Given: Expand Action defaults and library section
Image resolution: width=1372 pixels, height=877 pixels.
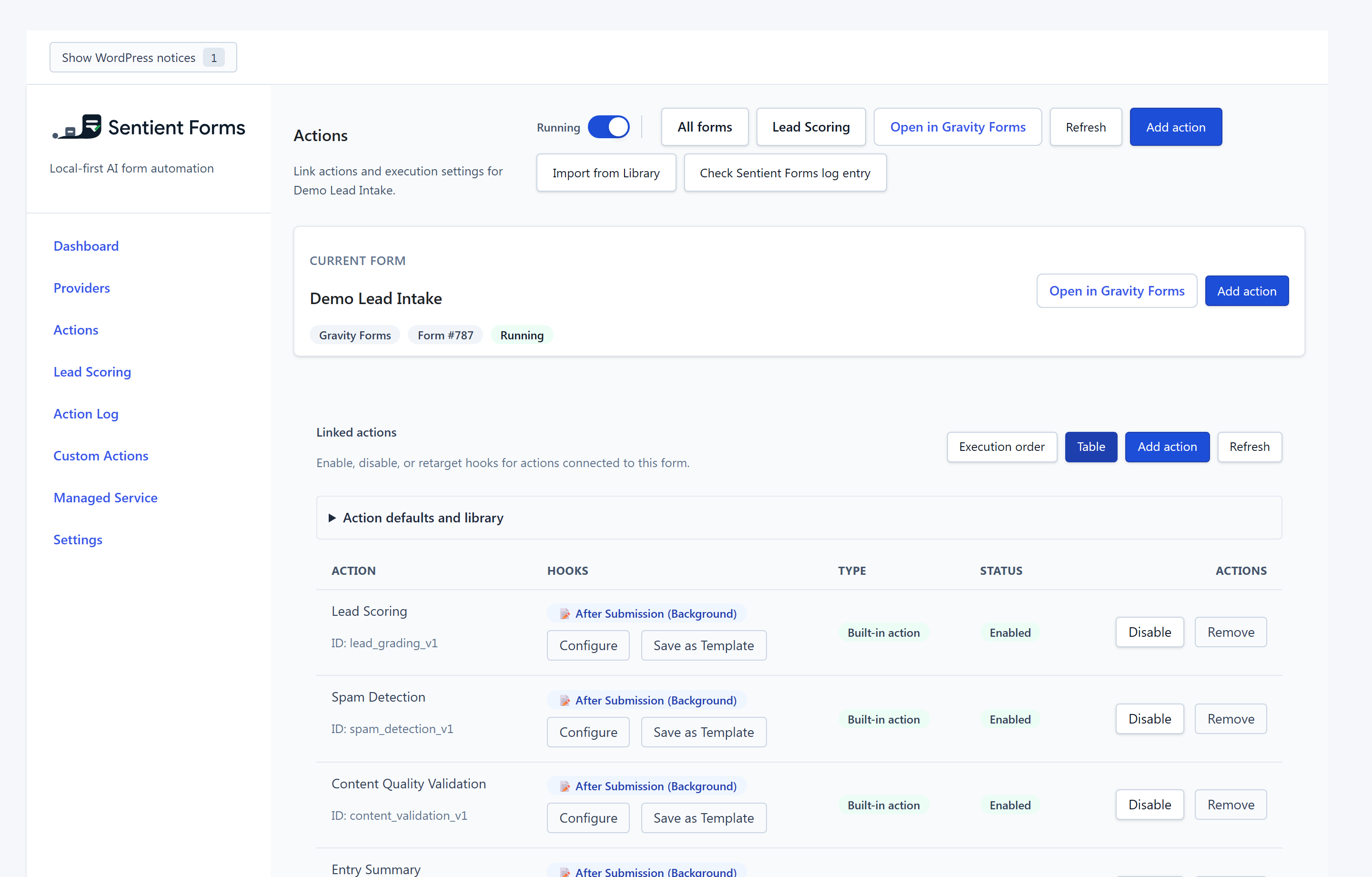Looking at the screenshot, I should [799, 518].
